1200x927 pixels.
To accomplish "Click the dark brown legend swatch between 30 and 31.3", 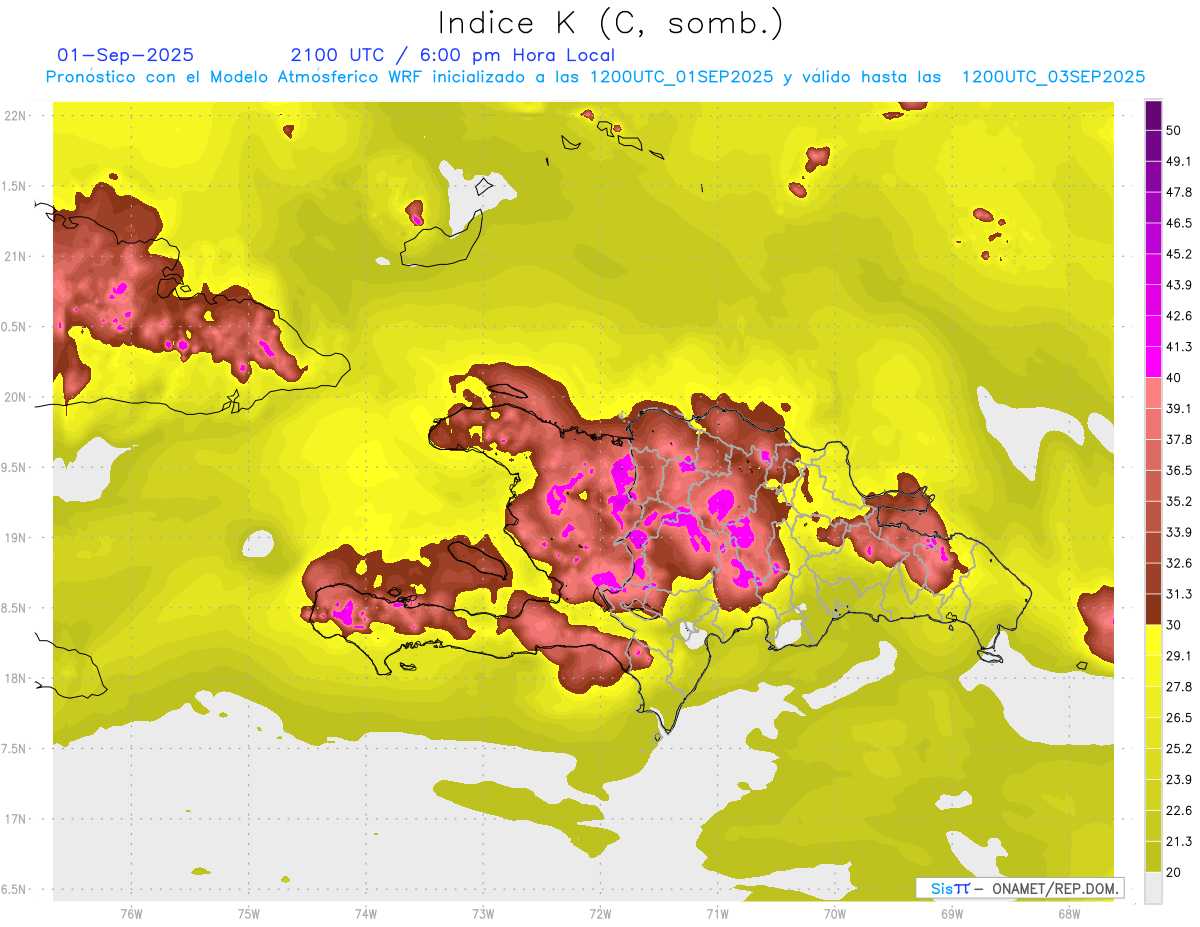I will point(1154,609).
